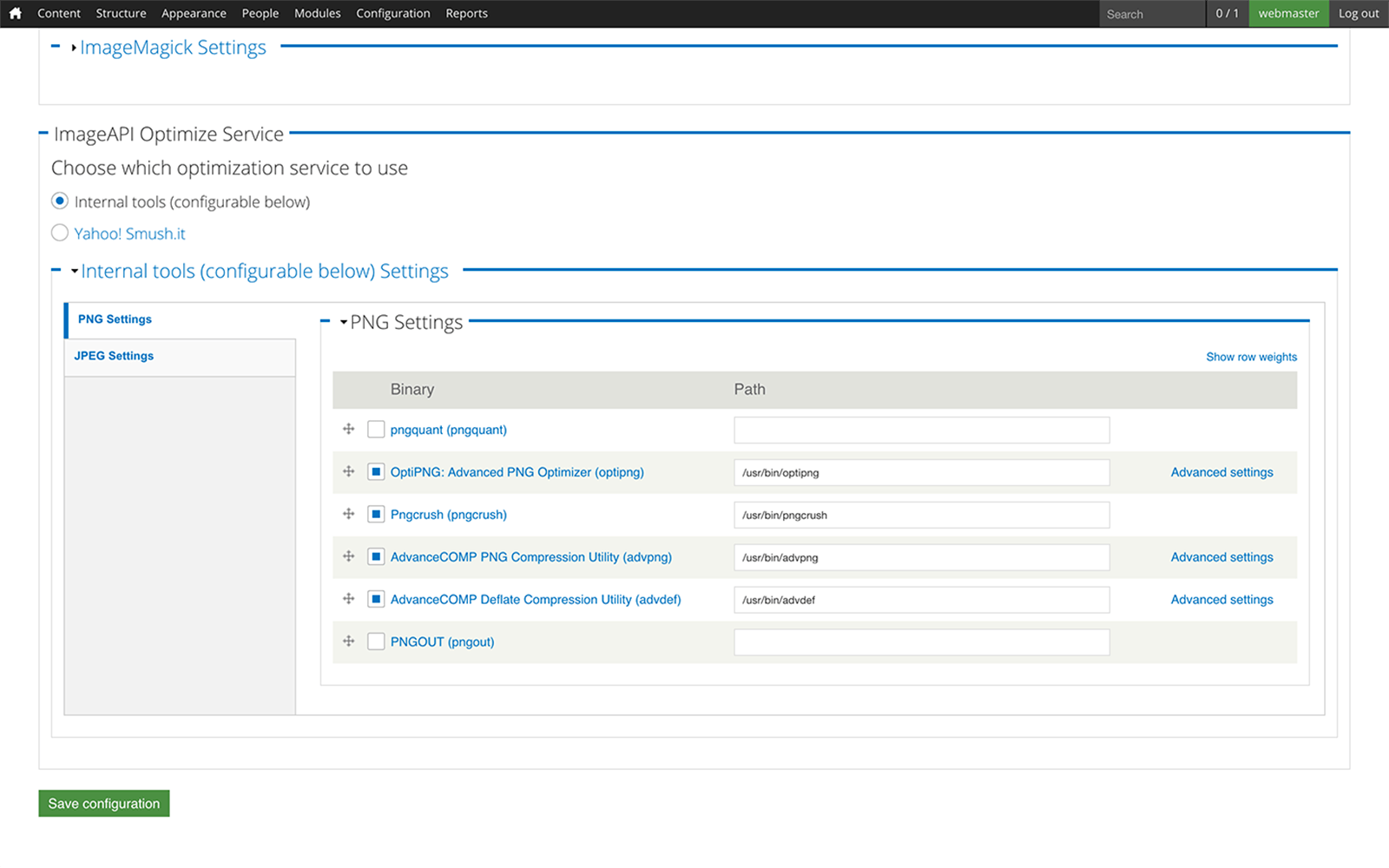
Task: Open Advanced settings for OptiPNG
Action: 1221,472
